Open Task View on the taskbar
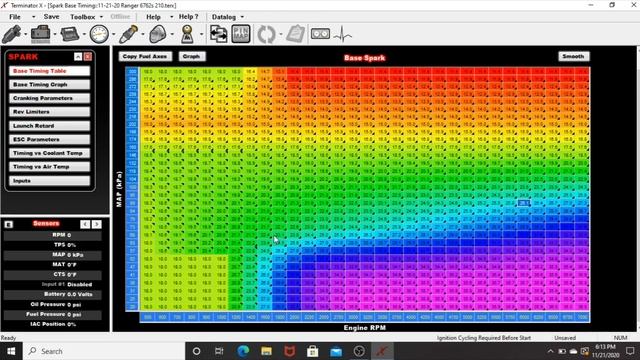The width and height of the screenshot is (640, 360). click(x=219, y=351)
